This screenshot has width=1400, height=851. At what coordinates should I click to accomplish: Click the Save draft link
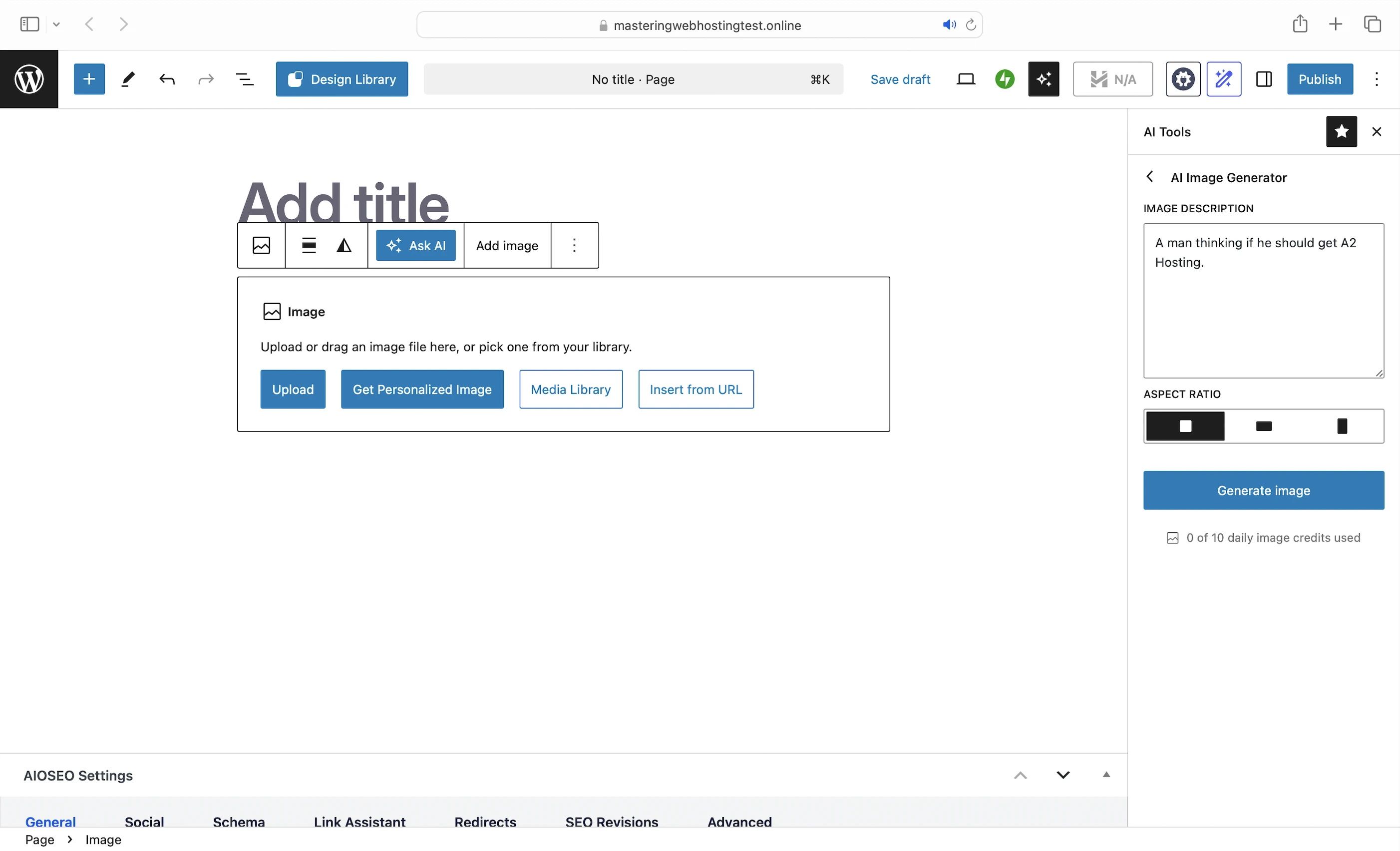click(x=900, y=79)
